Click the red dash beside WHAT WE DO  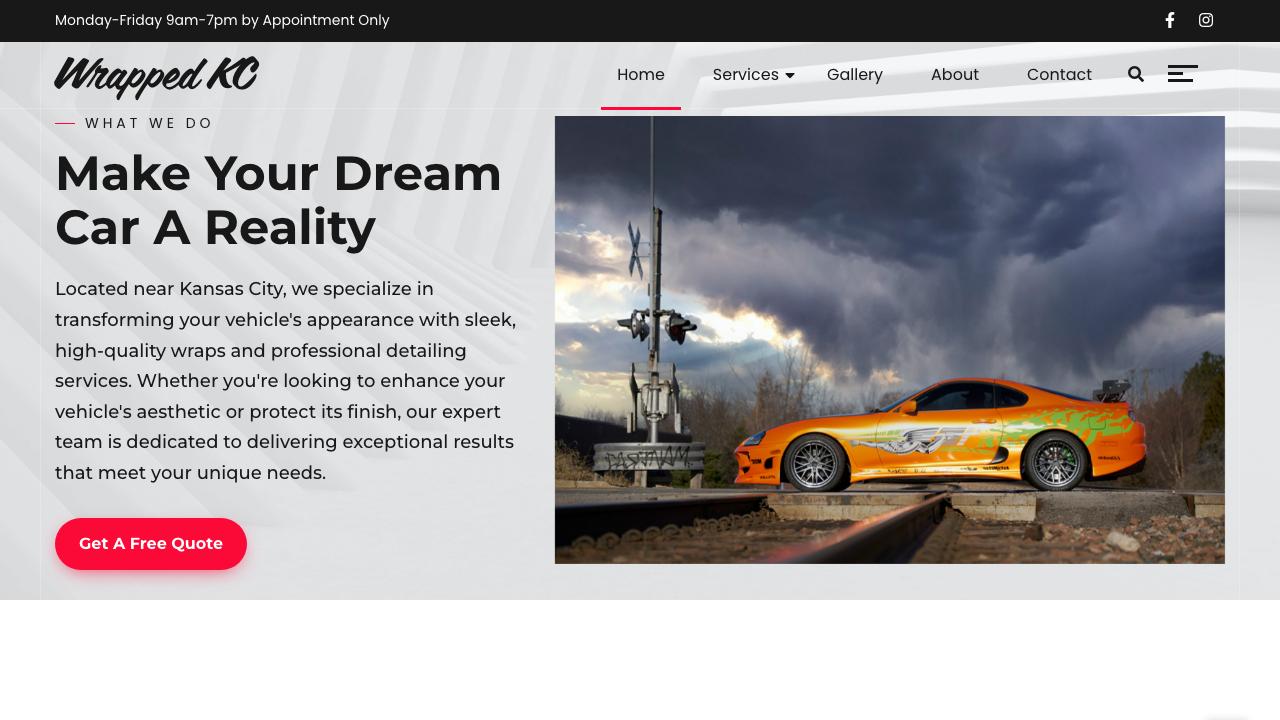click(65, 123)
